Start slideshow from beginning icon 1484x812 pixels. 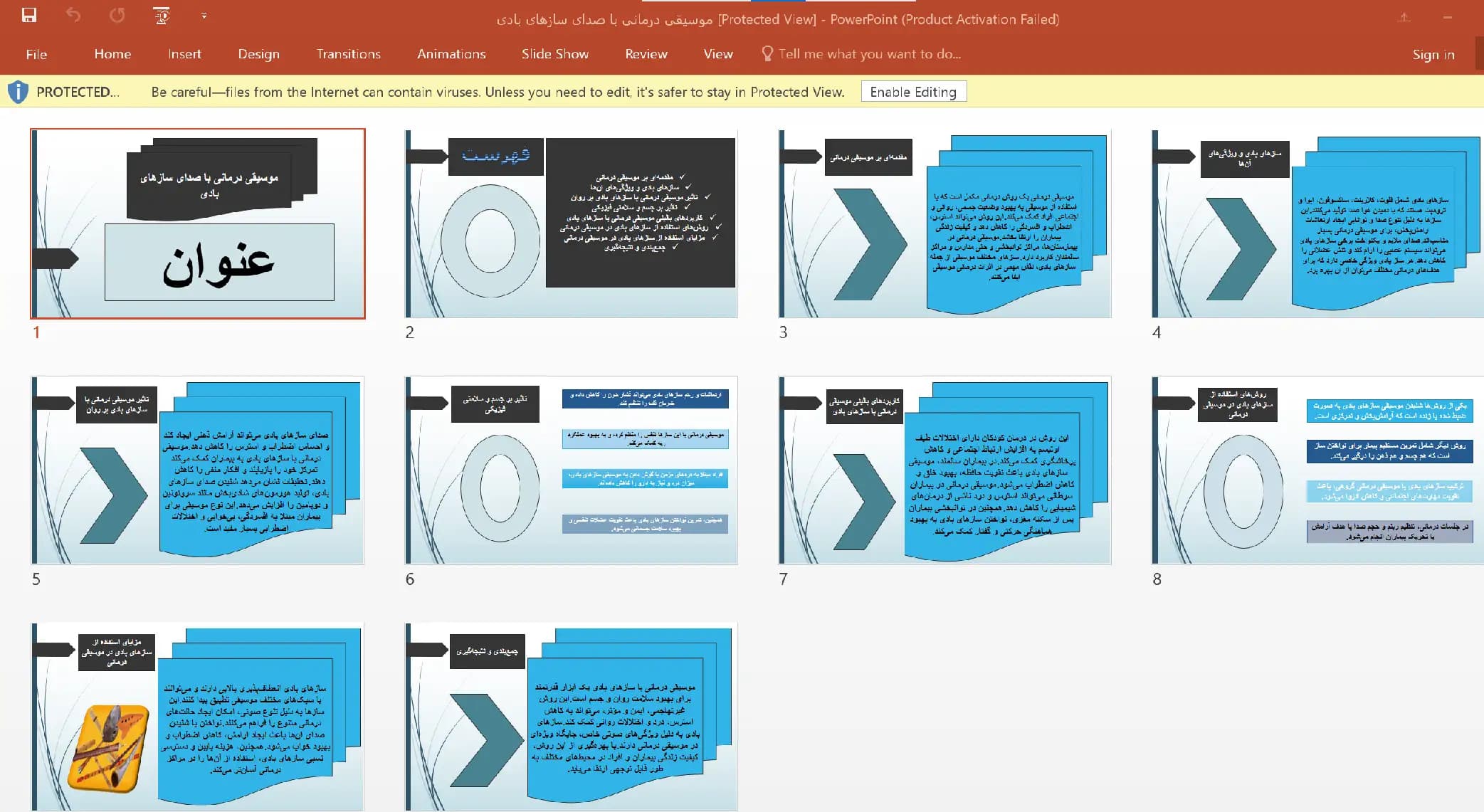pos(162,15)
